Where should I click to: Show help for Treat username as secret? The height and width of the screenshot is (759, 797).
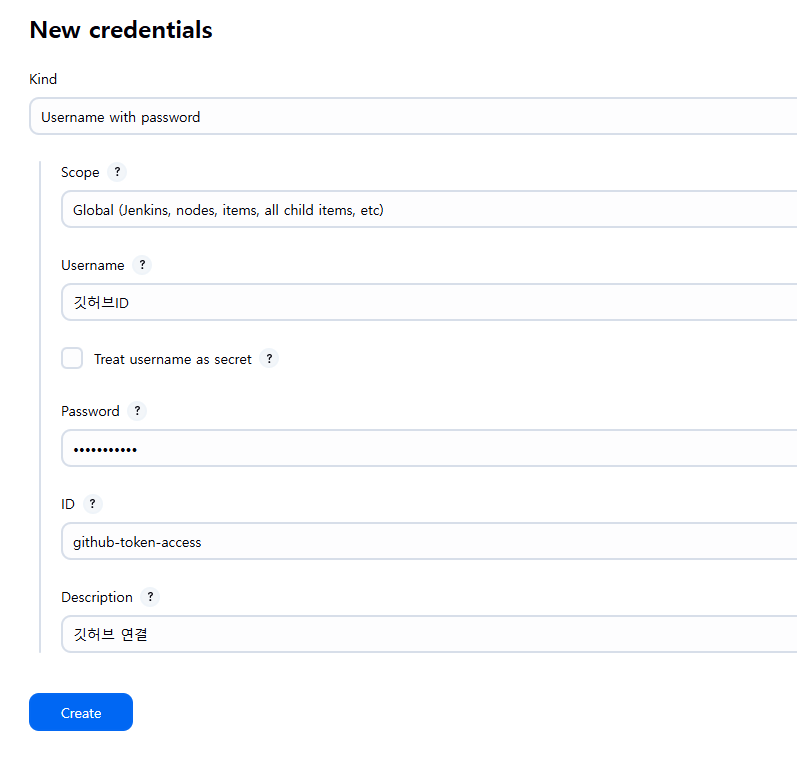269,359
